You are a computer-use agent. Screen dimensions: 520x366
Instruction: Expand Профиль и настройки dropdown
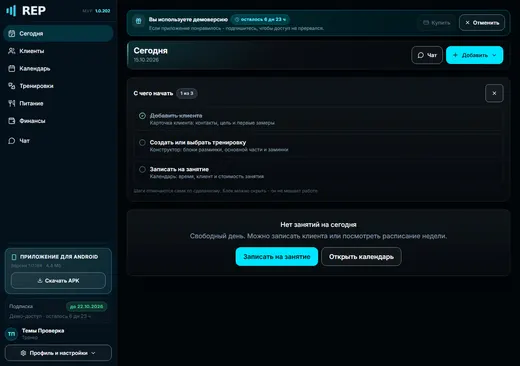pos(58,353)
